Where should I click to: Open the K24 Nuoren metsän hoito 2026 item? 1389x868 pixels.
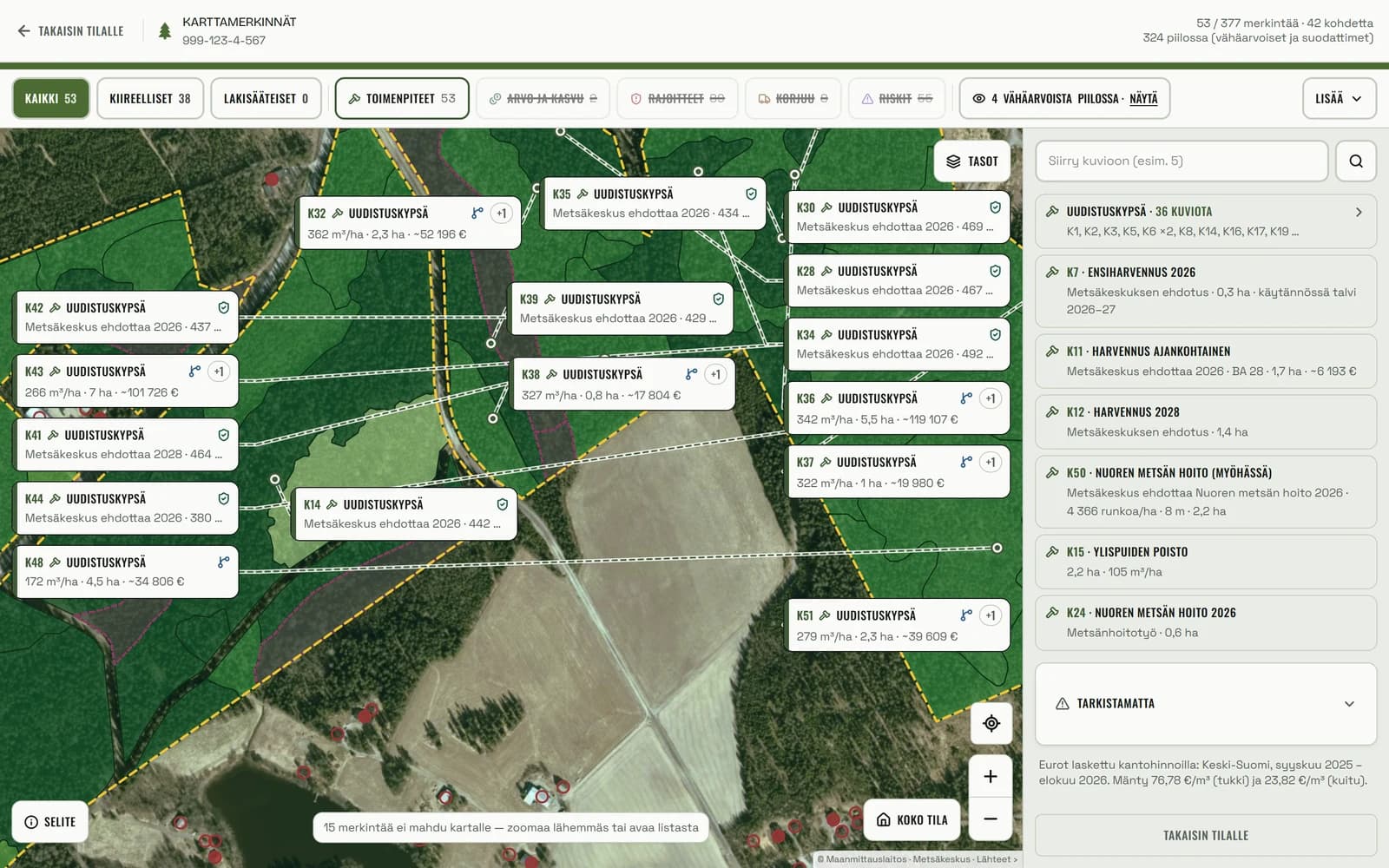point(1206,622)
